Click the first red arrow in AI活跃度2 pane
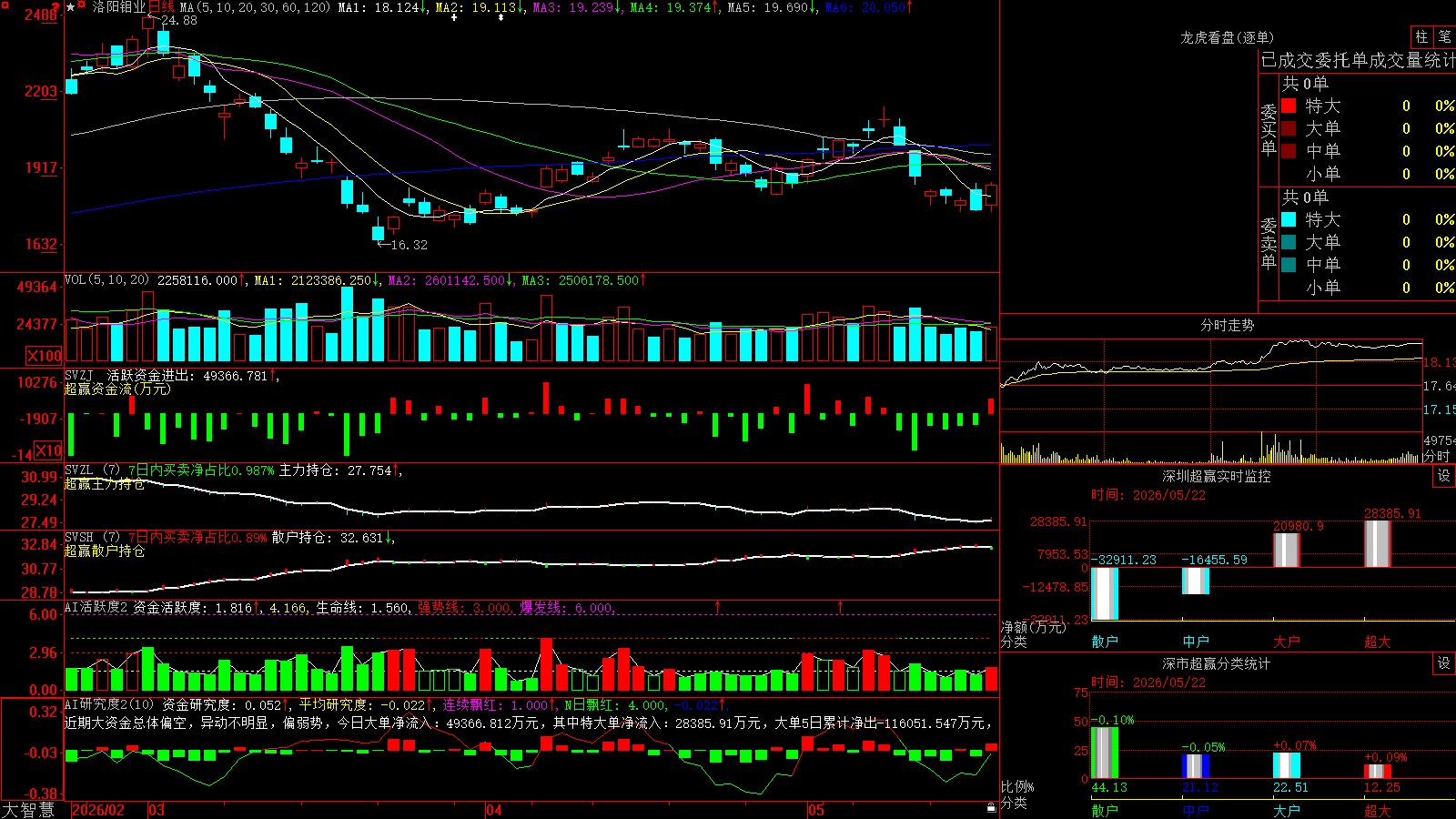 718,606
